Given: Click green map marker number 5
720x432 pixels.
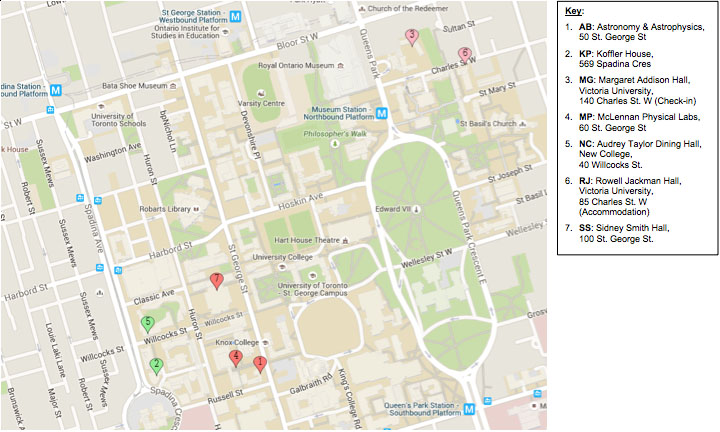Looking at the screenshot, I should tap(147, 324).
